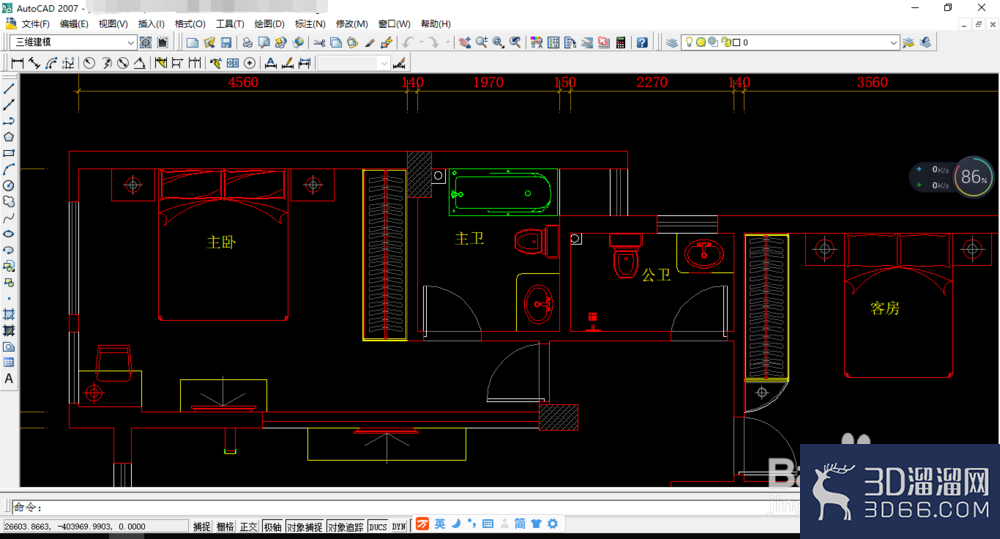Toggle DYN dynamic input
The width and height of the screenshot is (1000, 539).
point(399,527)
